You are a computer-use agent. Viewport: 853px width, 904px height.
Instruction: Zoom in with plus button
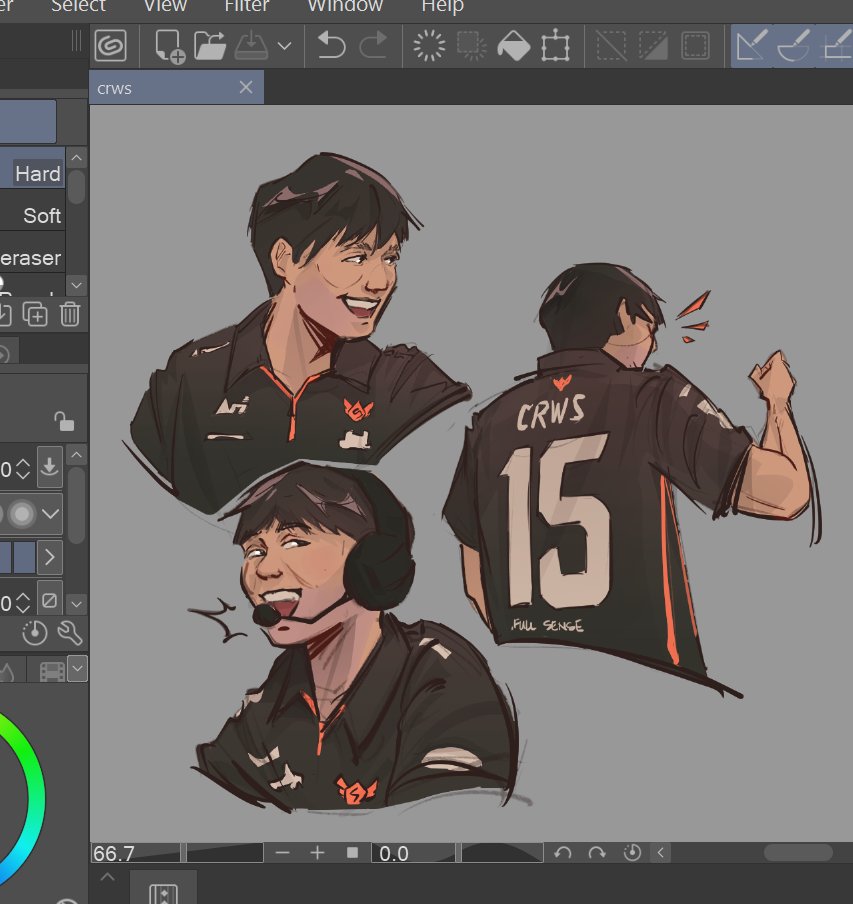(x=318, y=853)
